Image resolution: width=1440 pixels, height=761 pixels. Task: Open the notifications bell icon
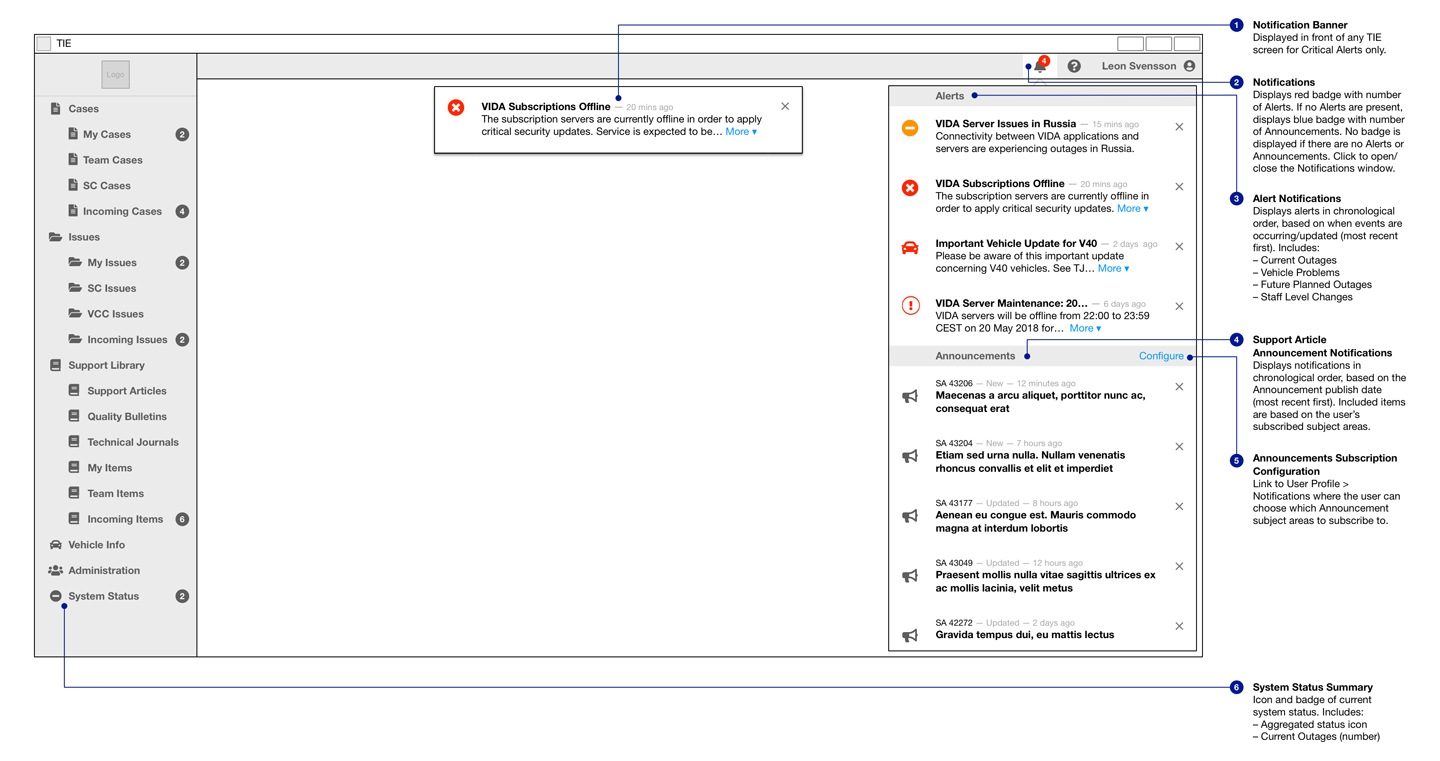pyautogui.click(x=1039, y=68)
